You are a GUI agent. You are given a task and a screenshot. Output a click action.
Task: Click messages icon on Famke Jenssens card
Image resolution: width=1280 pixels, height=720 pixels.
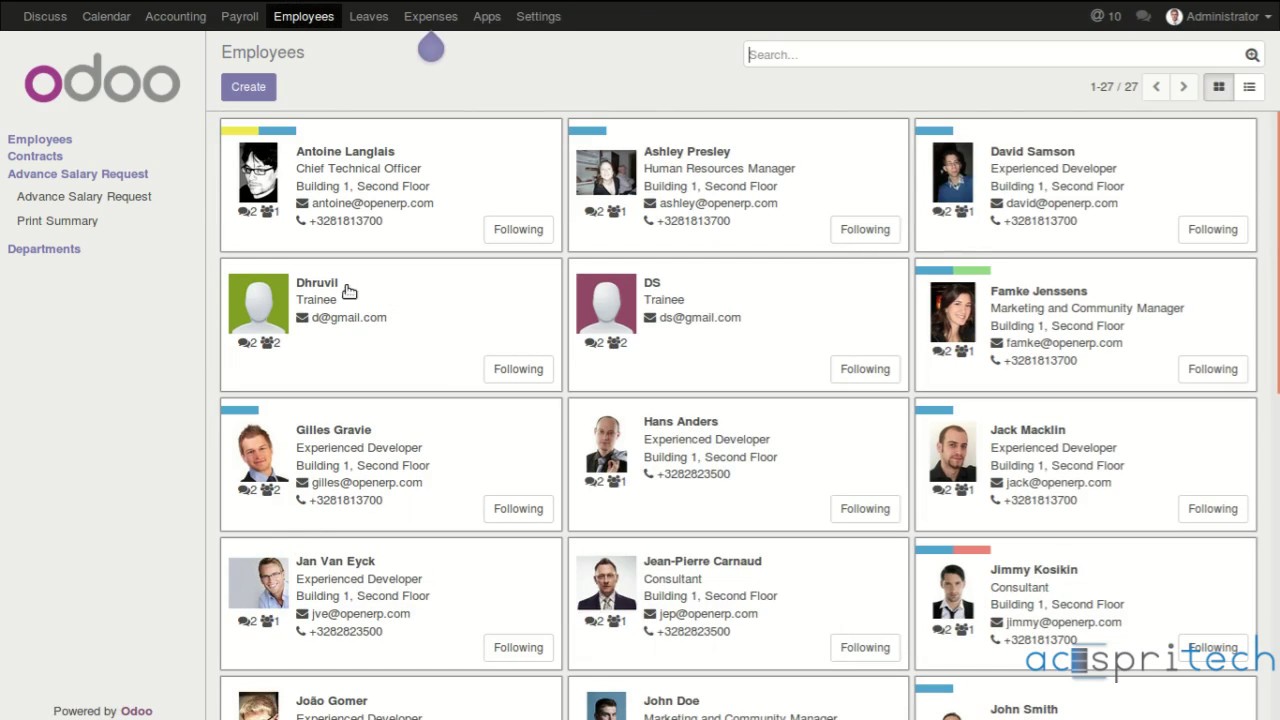coord(942,351)
